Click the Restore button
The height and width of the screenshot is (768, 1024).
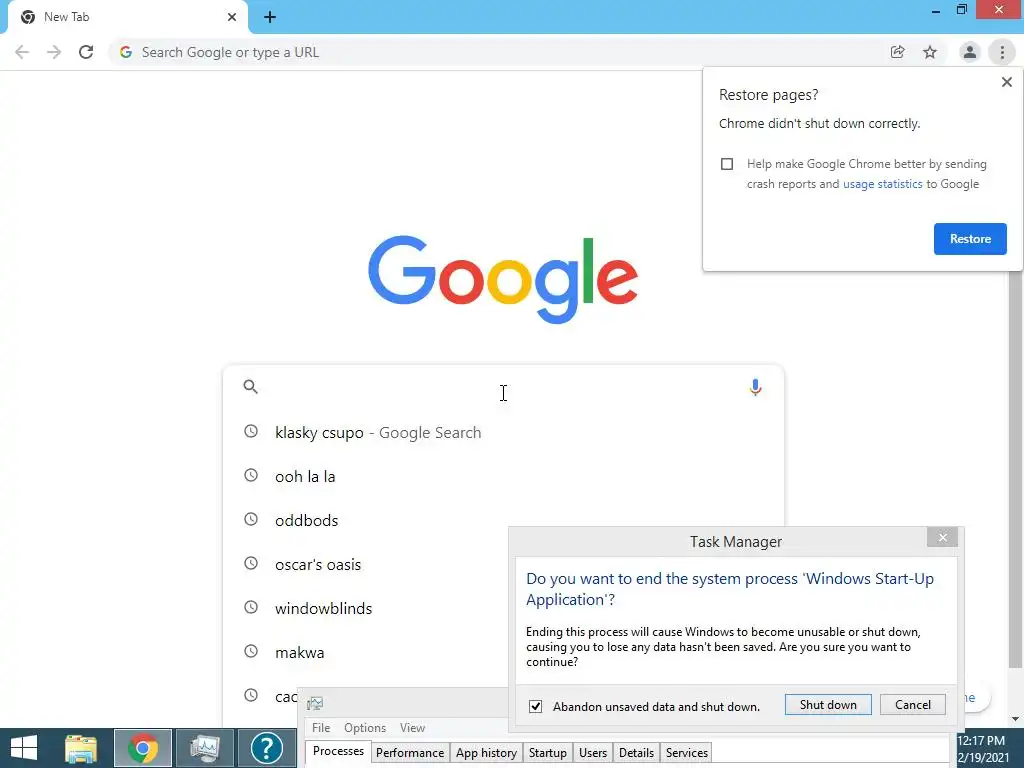970,239
